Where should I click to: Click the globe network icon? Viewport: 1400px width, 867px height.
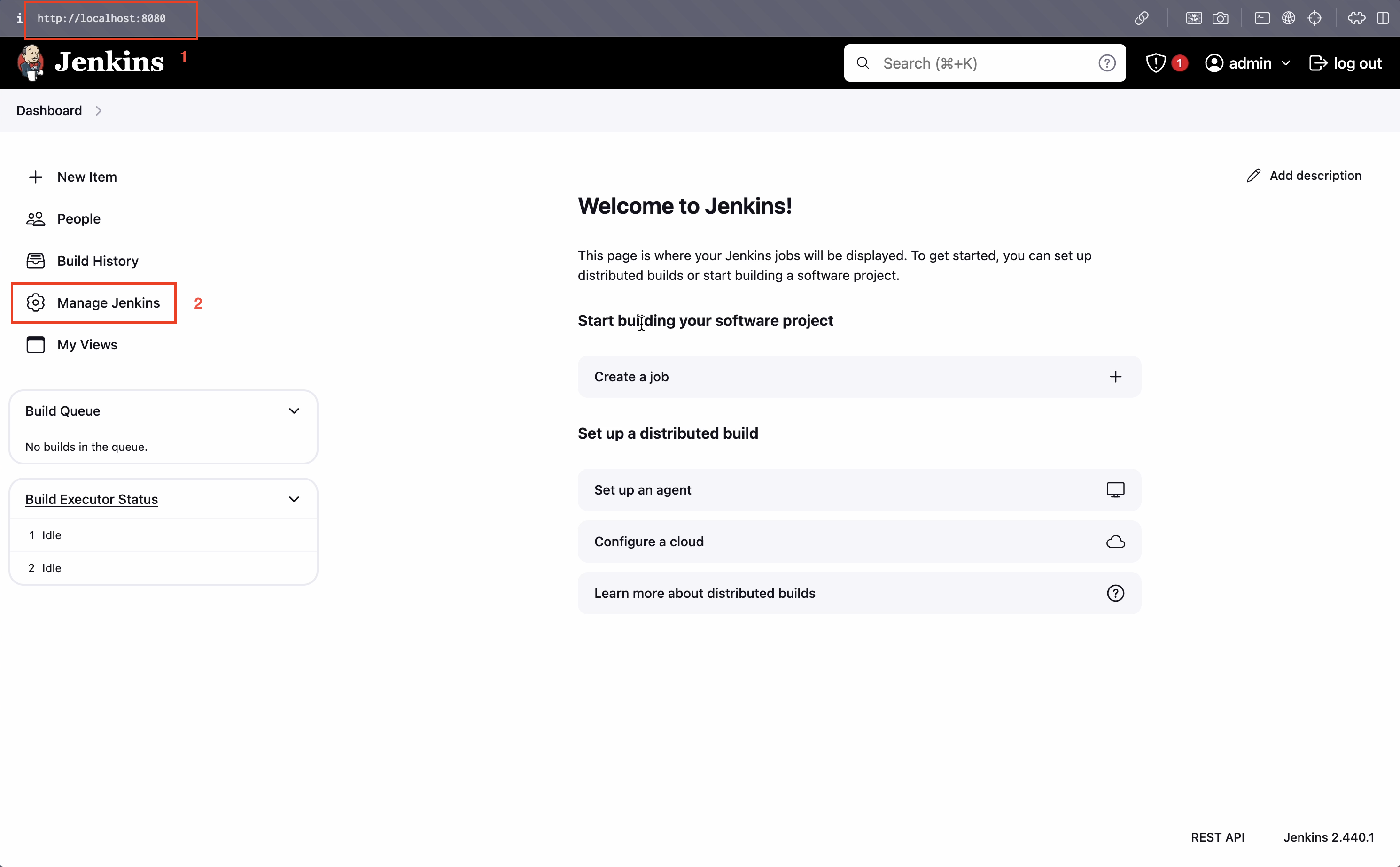[1288, 18]
